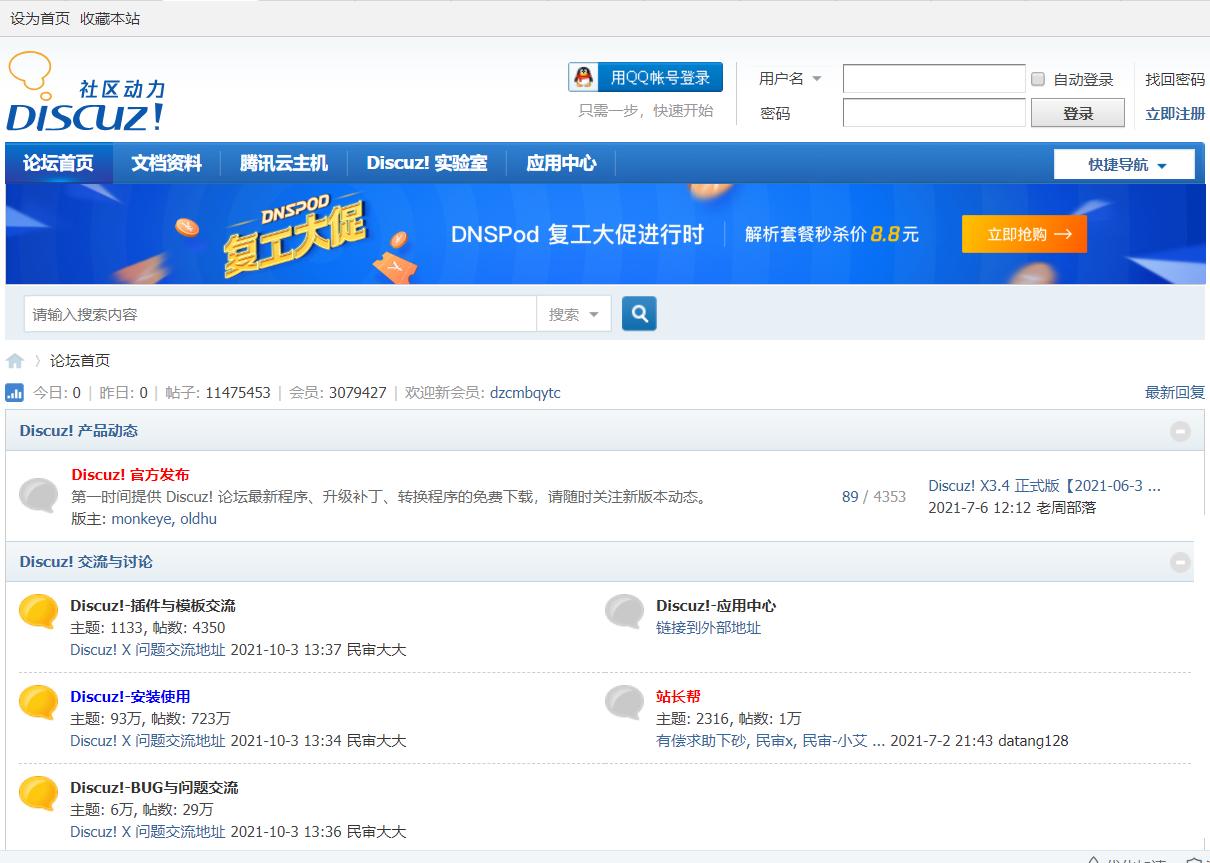Click the 立即抢购 button on the DNSPod banner

pyautogui.click(x=1023, y=233)
